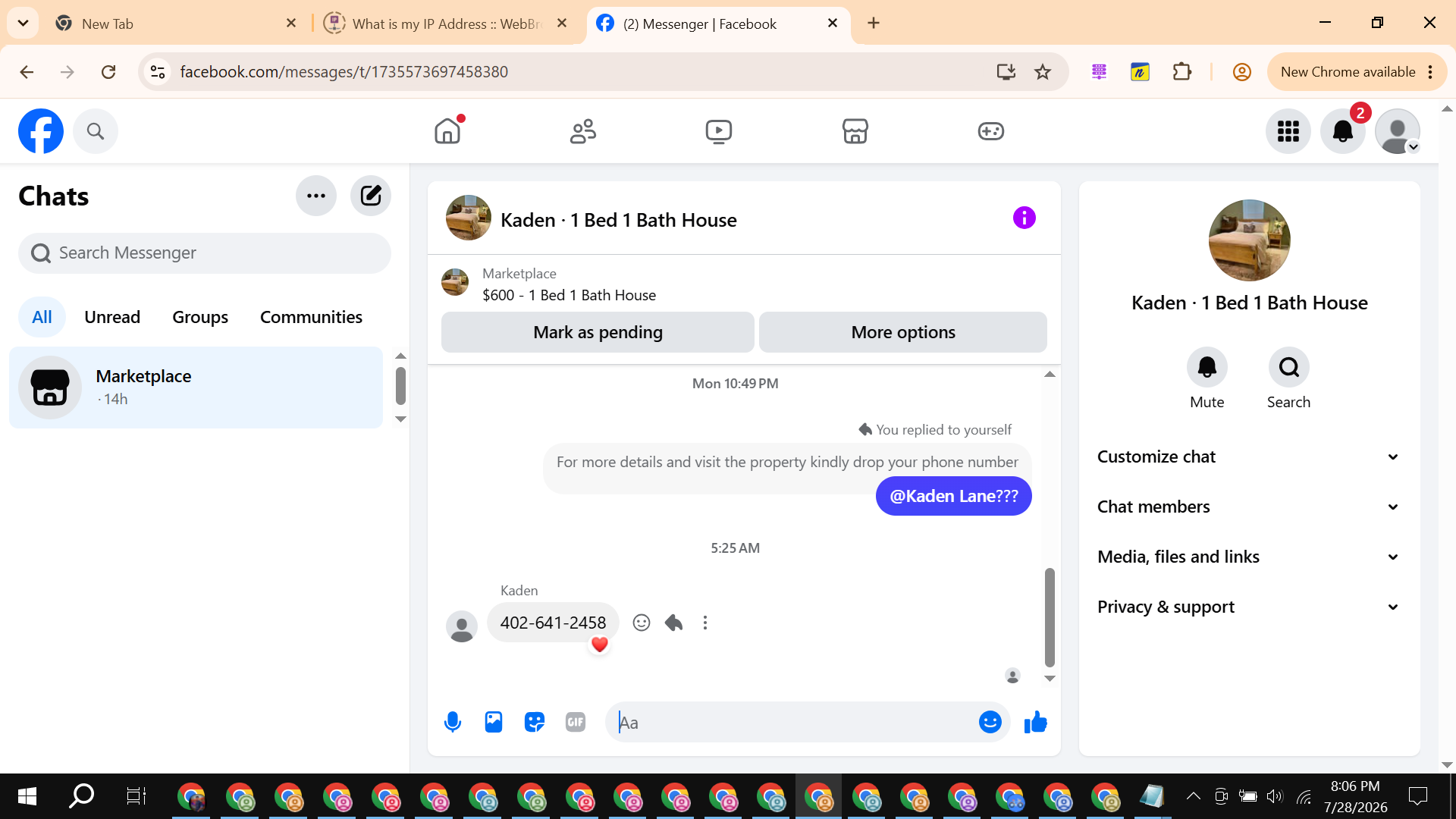Open the emoji picker in message box
Viewport: 1456px width, 819px height.
click(990, 722)
